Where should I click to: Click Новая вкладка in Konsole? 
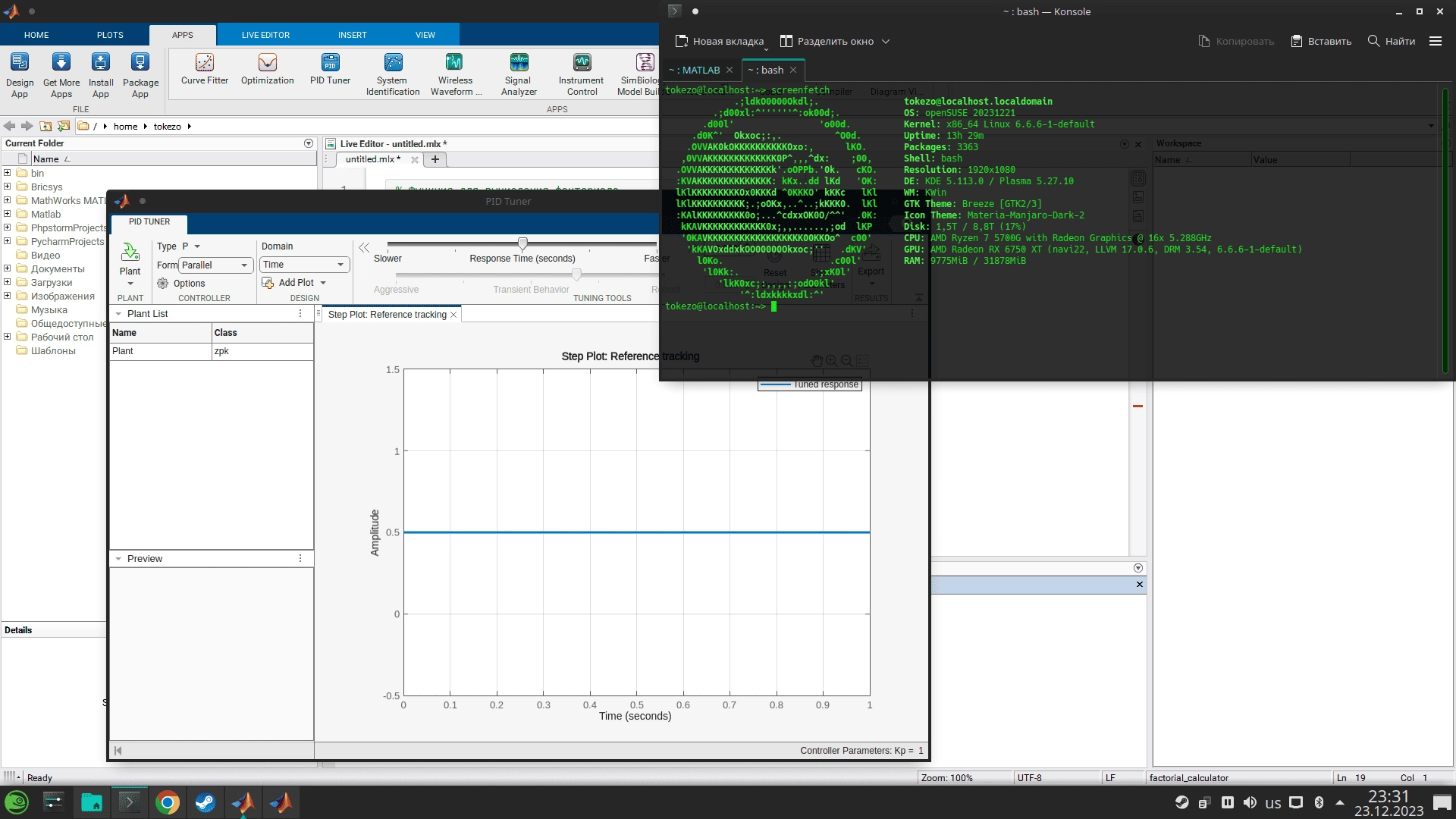click(719, 41)
